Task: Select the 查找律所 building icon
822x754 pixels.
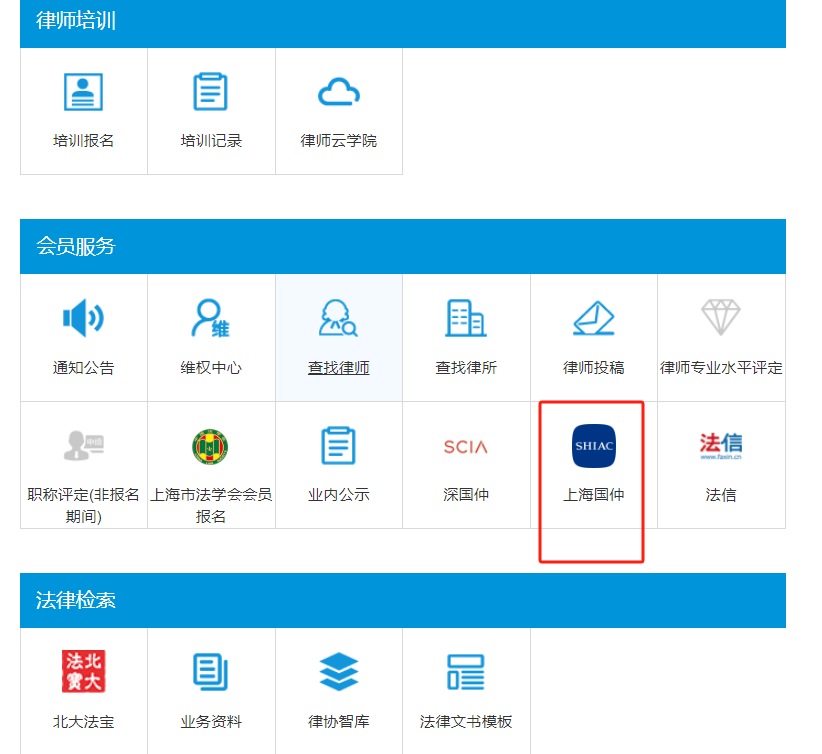Action: [466, 319]
